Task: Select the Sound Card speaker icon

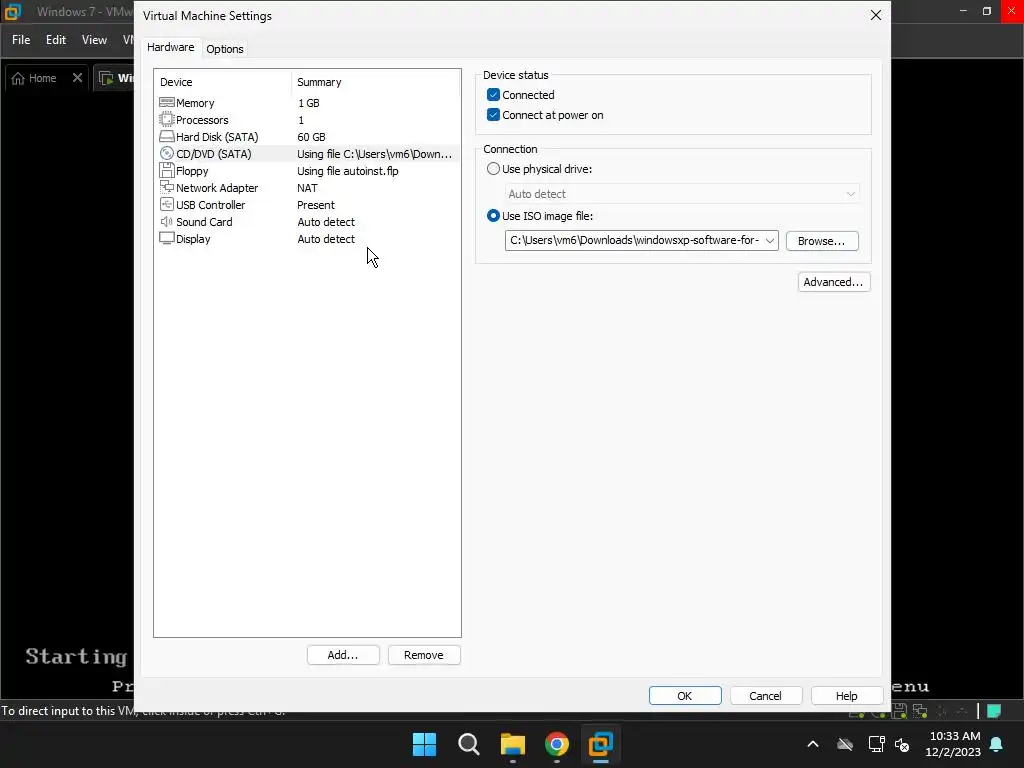Action: [x=167, y=221]
